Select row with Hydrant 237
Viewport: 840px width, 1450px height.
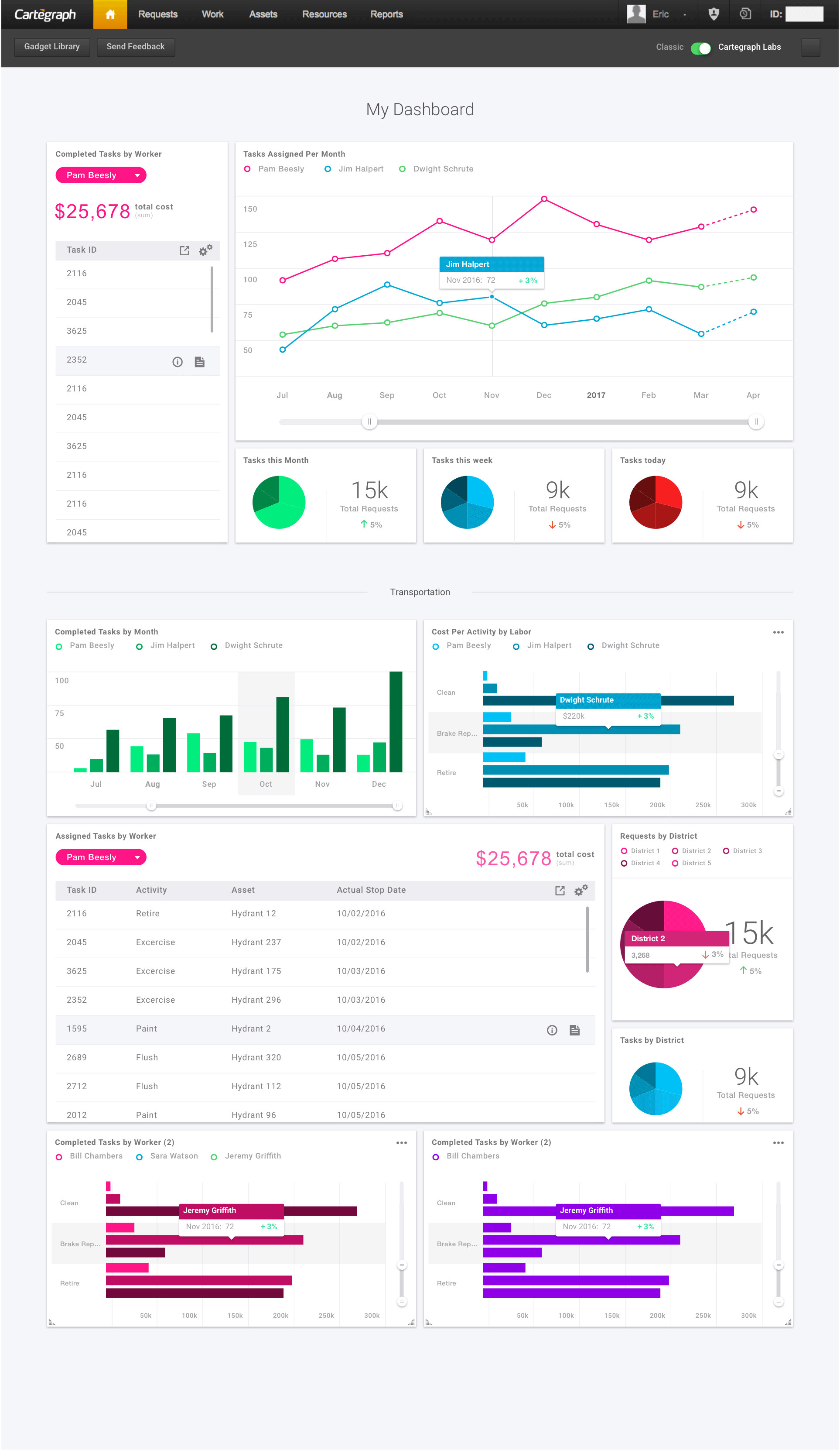pos(325,943)
